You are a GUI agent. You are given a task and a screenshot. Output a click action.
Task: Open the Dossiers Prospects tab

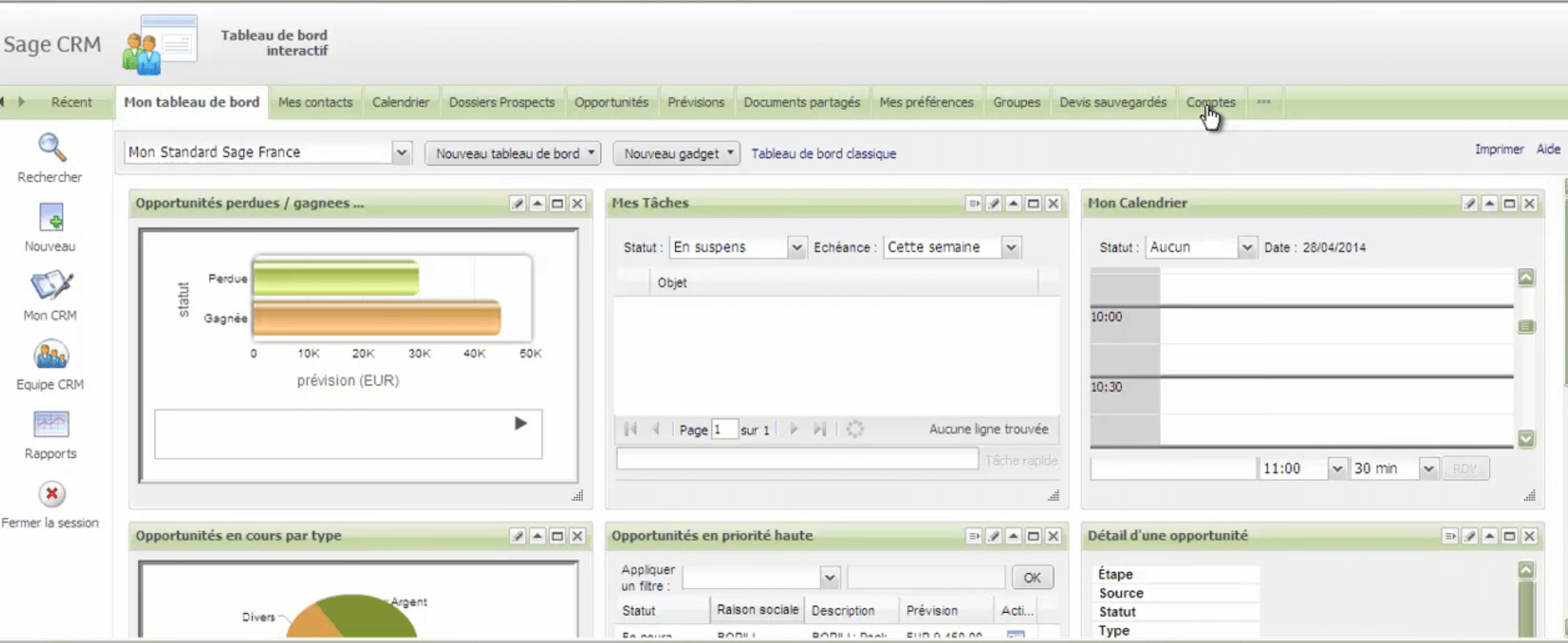(x=502, y=102)
